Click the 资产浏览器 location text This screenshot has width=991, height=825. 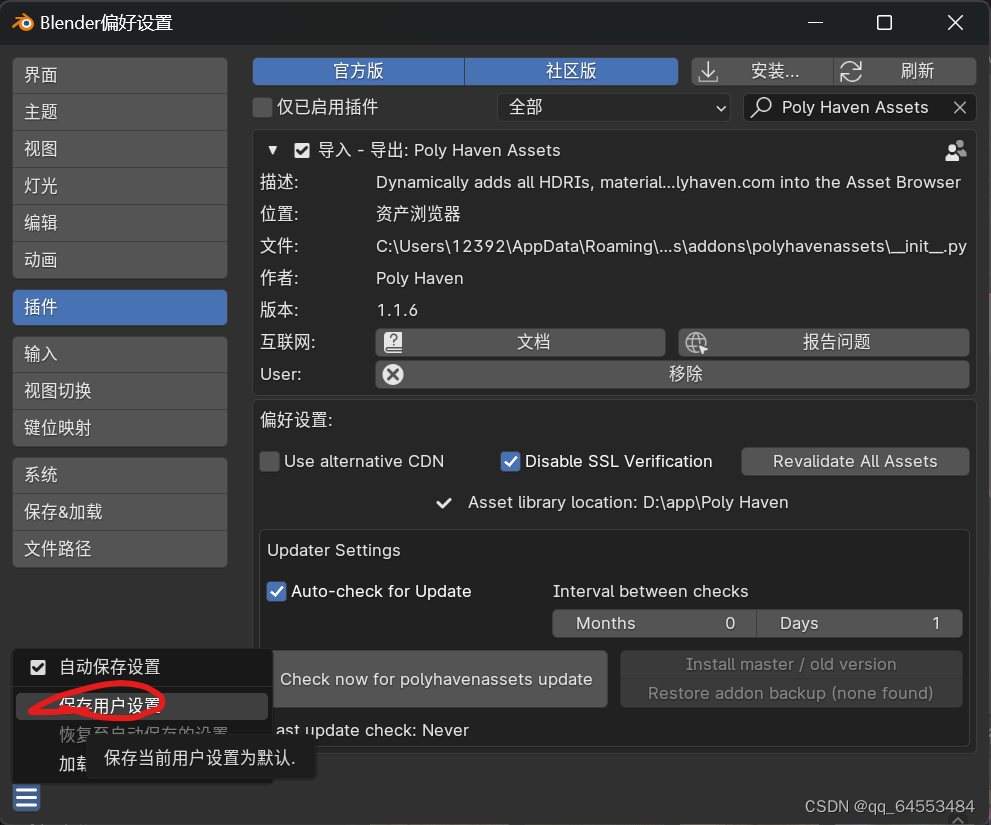click(x=418, y=214)
